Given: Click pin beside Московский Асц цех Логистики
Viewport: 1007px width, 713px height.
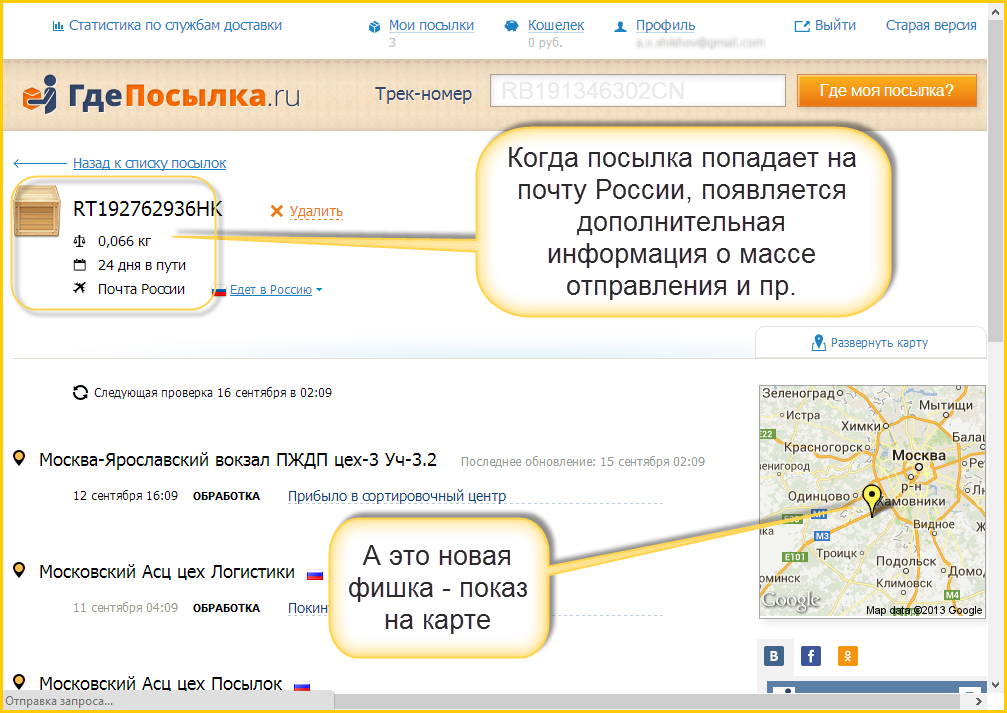Looking at the screenshot, I should pyautogui.click(x=19, y=570).
